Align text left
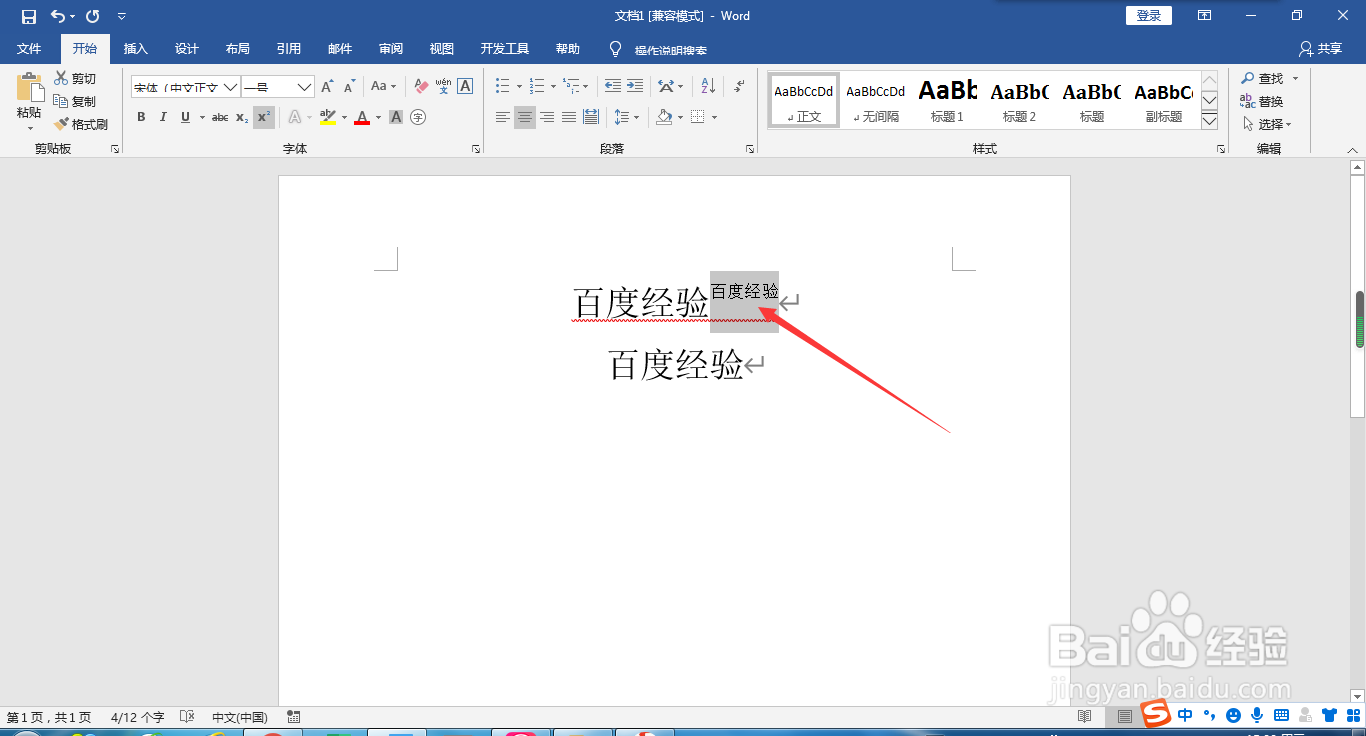1366x736 pixels. 503,117
